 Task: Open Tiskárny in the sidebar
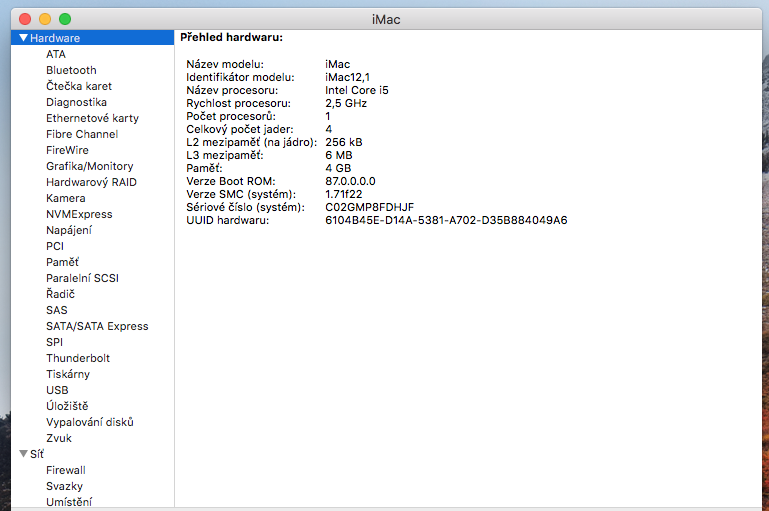68,374
